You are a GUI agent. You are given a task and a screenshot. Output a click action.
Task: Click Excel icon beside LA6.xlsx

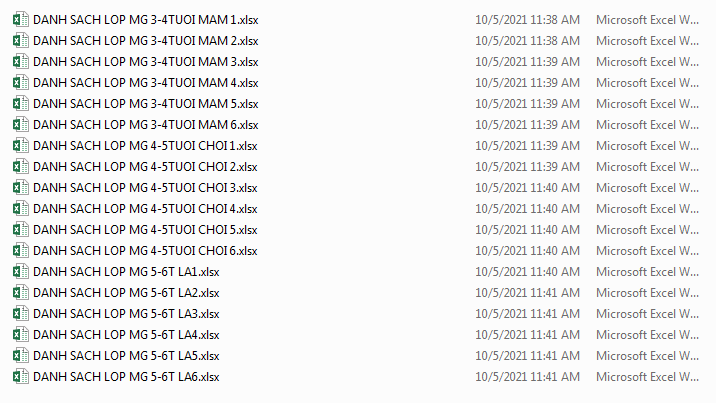(21, 377)
